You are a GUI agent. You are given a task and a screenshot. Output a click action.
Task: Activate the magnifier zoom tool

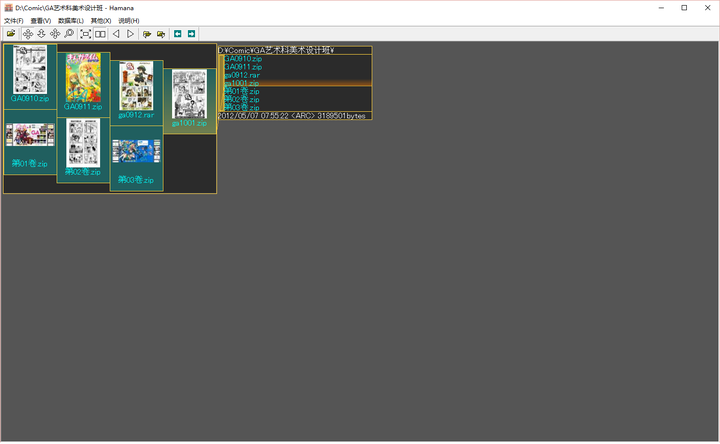click(69, 34)
